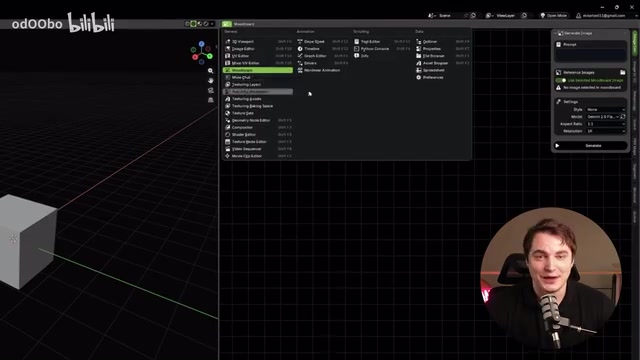Select solid viewport shading mode
The image size is (640, 360).
(x=193, y=24)
